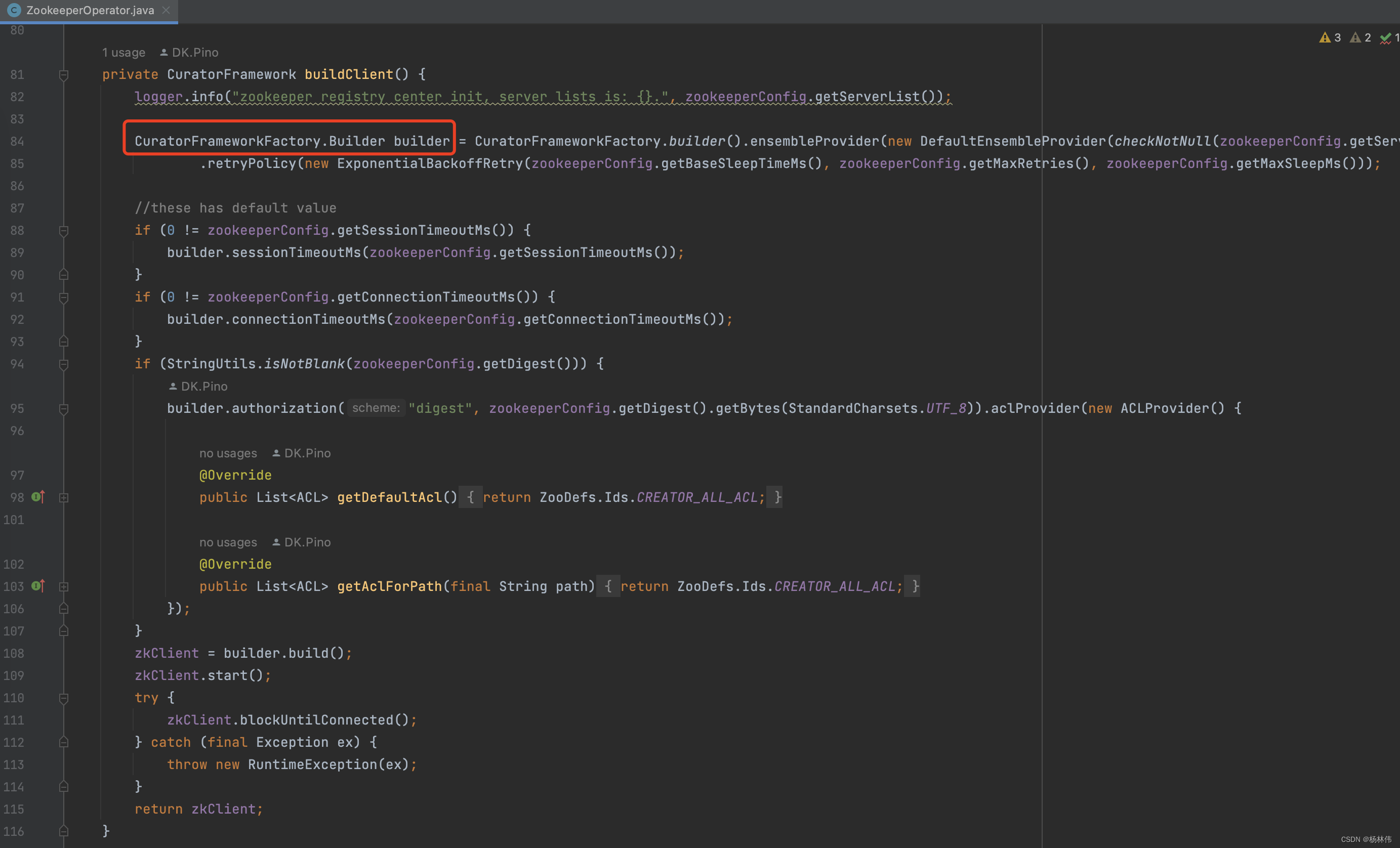Image resolution: width=1400 pixels, height=848 pixels.
Task: Collapse the connection timeout if block on line 91
Action: coord(64,298)
